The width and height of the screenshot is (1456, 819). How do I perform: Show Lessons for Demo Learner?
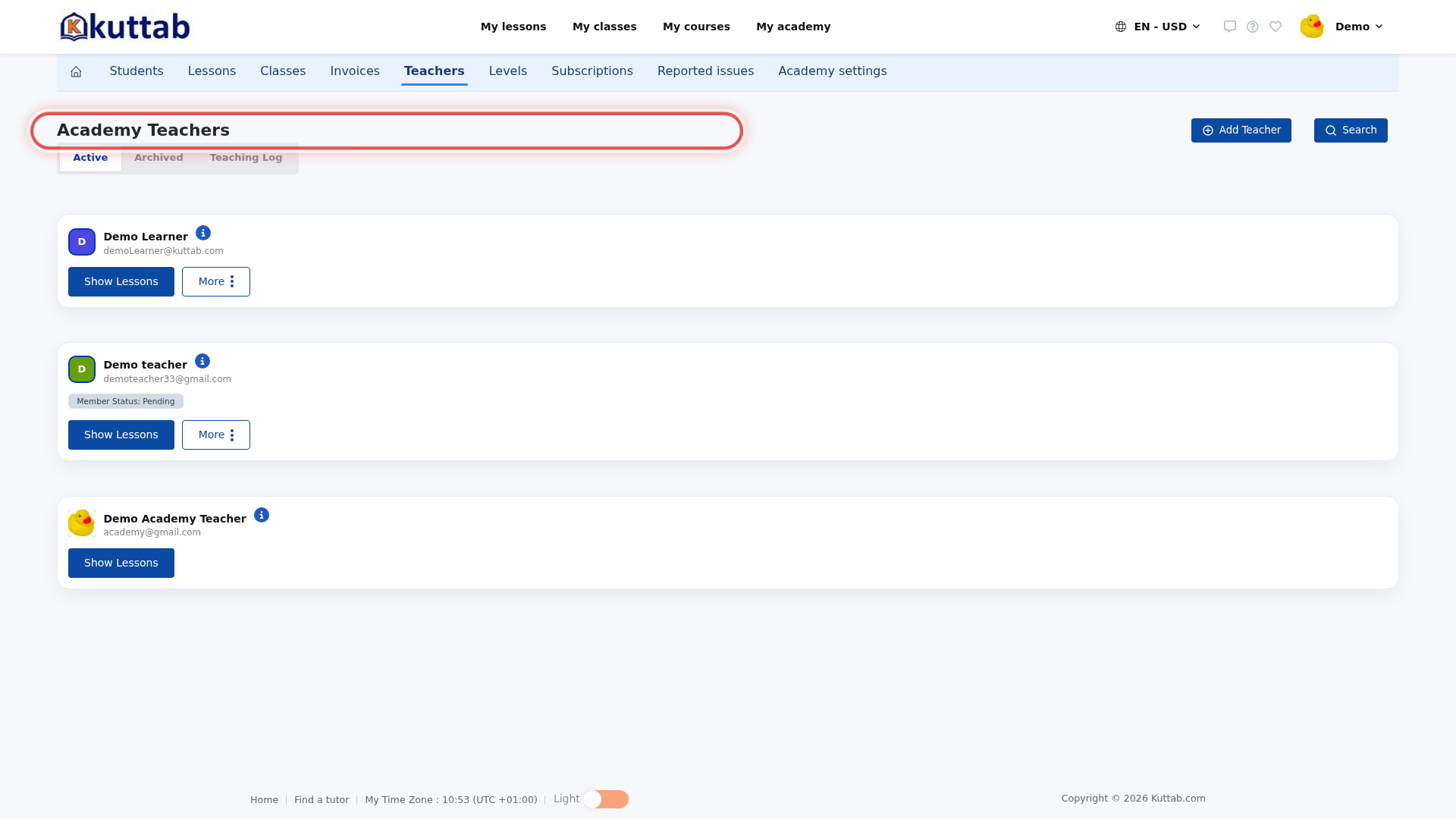(x=121, y=281)
